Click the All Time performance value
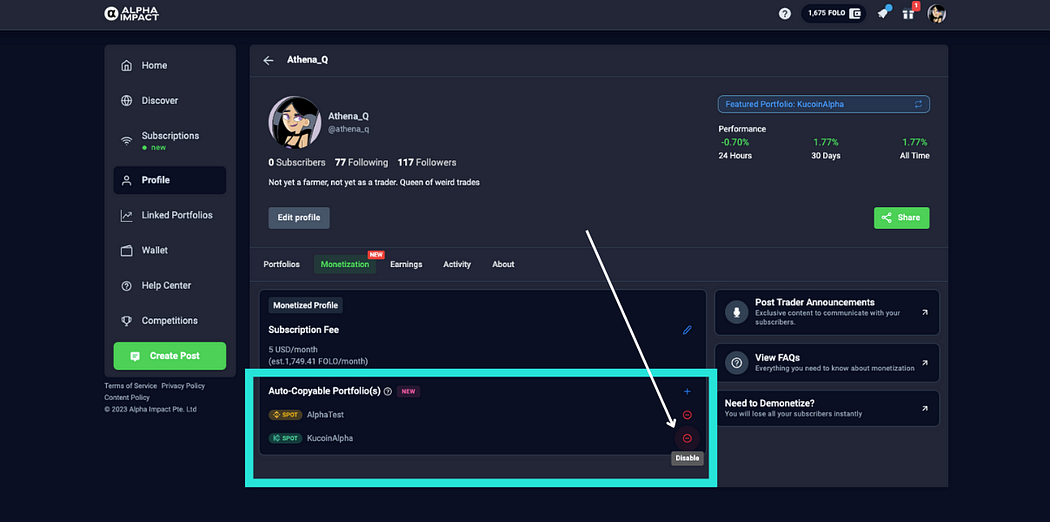Image resolution: width=1050 pixels, height=522 pixels. click(x=915, y=143)
